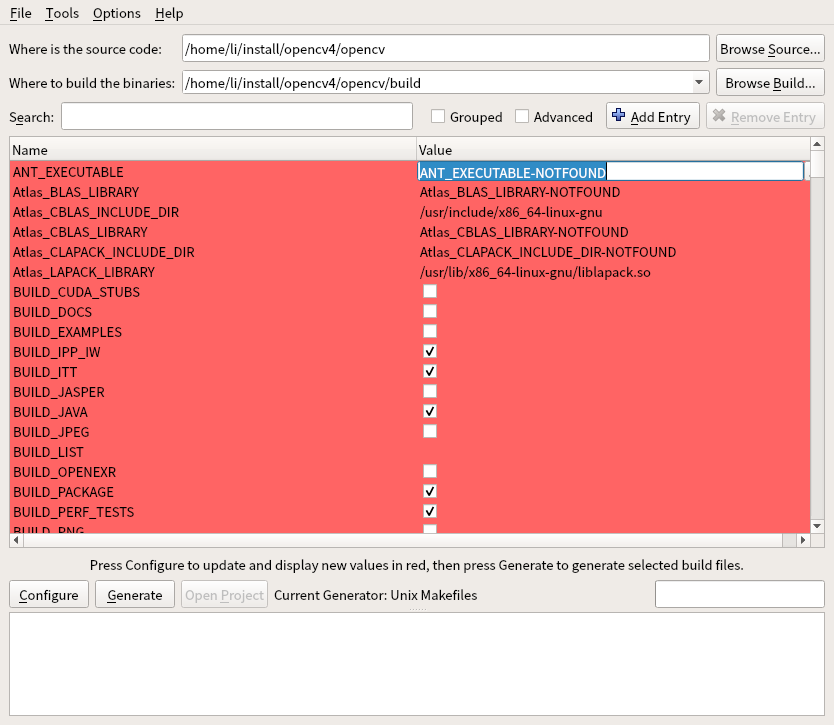The width and height of the screenshot is (834, 725).
Task: Select the Atlas_LAPACK_LIBRARY row
Action: pos(84,272)
